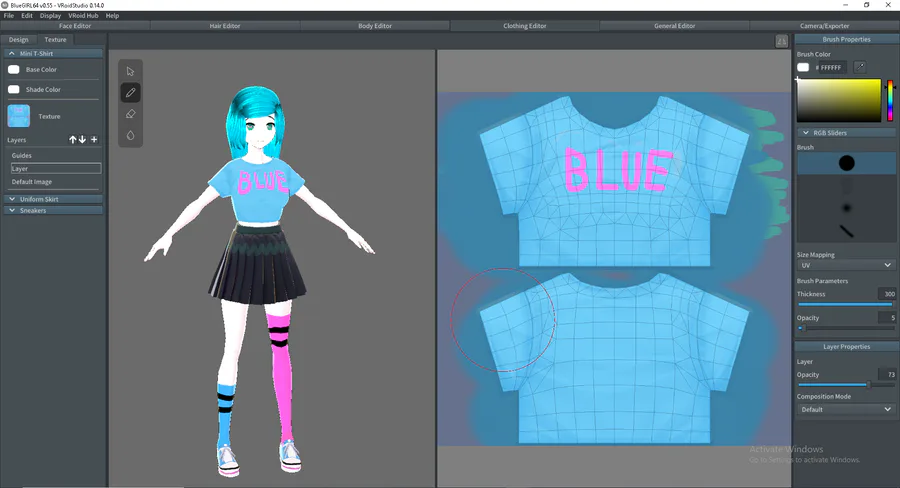Click the hex color FFFFFF input field

click(831, 67)
